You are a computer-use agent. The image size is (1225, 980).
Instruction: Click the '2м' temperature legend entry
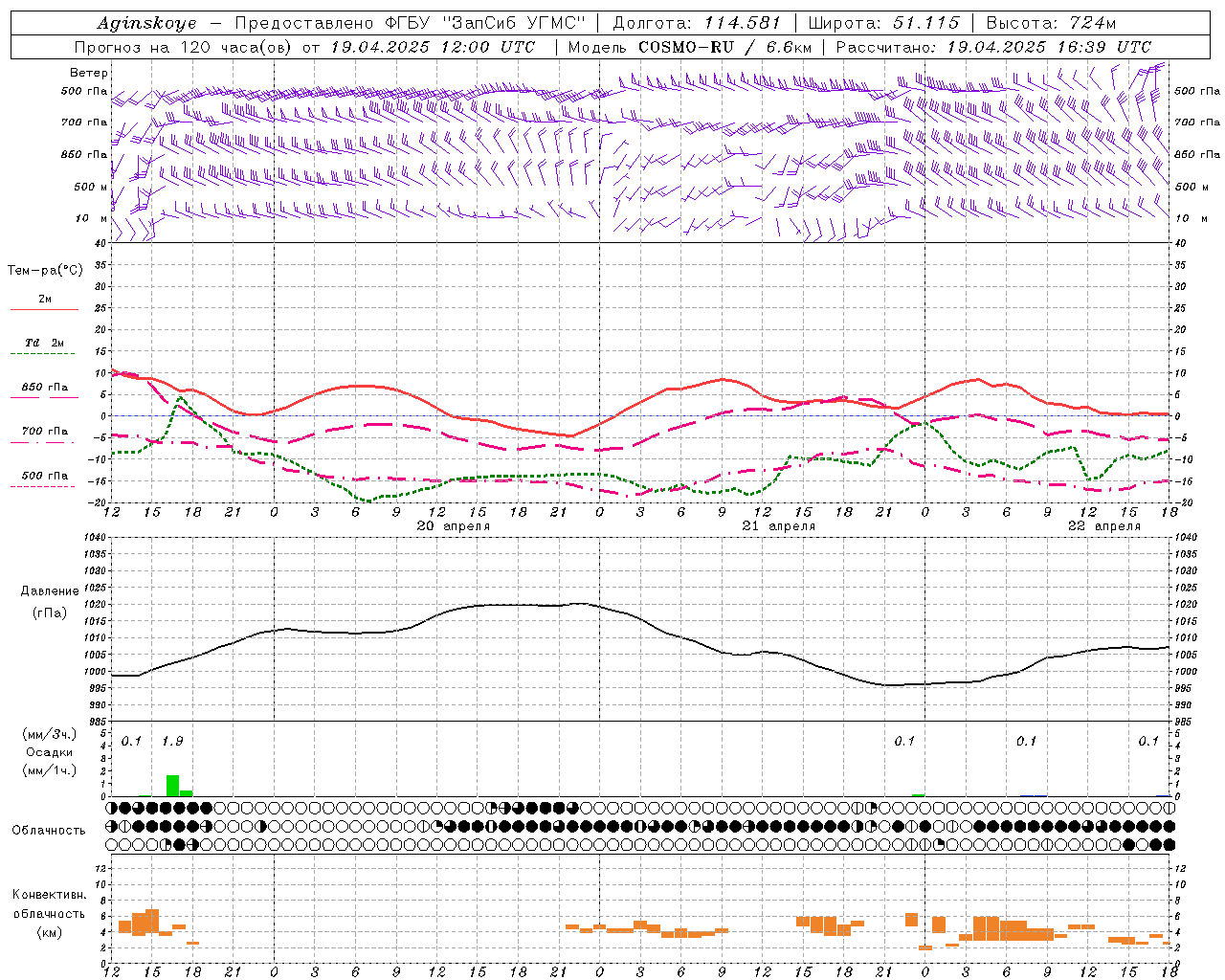click(x=45, y=300)
